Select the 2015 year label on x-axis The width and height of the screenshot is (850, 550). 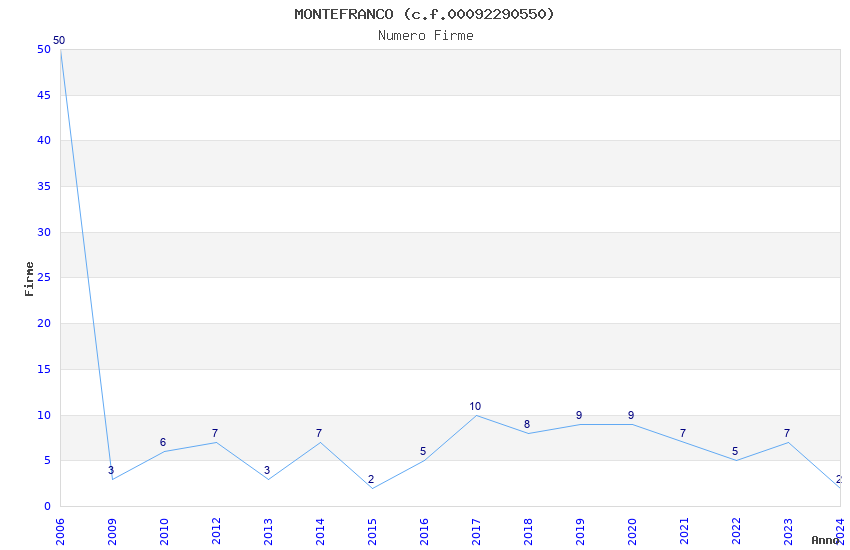coord(372,532)
